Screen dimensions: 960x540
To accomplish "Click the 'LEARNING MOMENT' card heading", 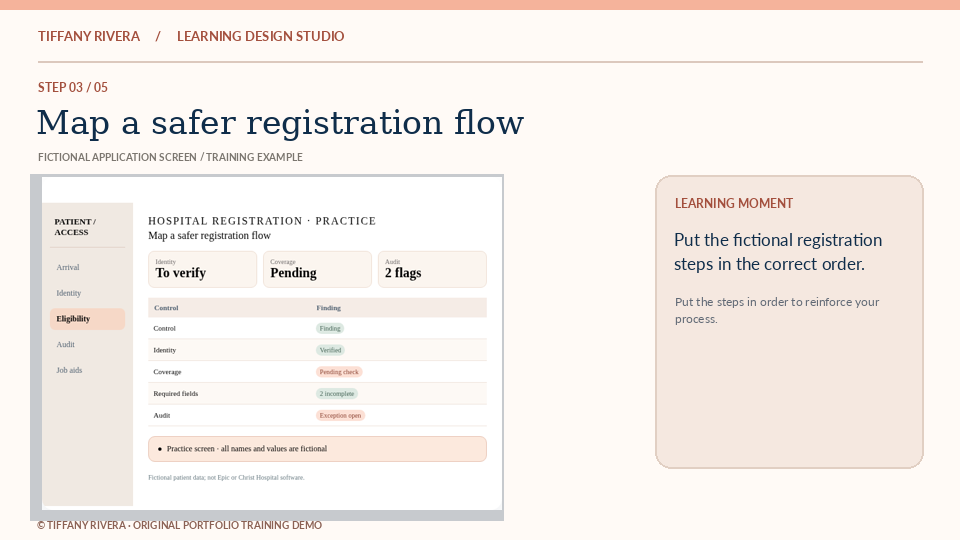I will pos(734,203).
